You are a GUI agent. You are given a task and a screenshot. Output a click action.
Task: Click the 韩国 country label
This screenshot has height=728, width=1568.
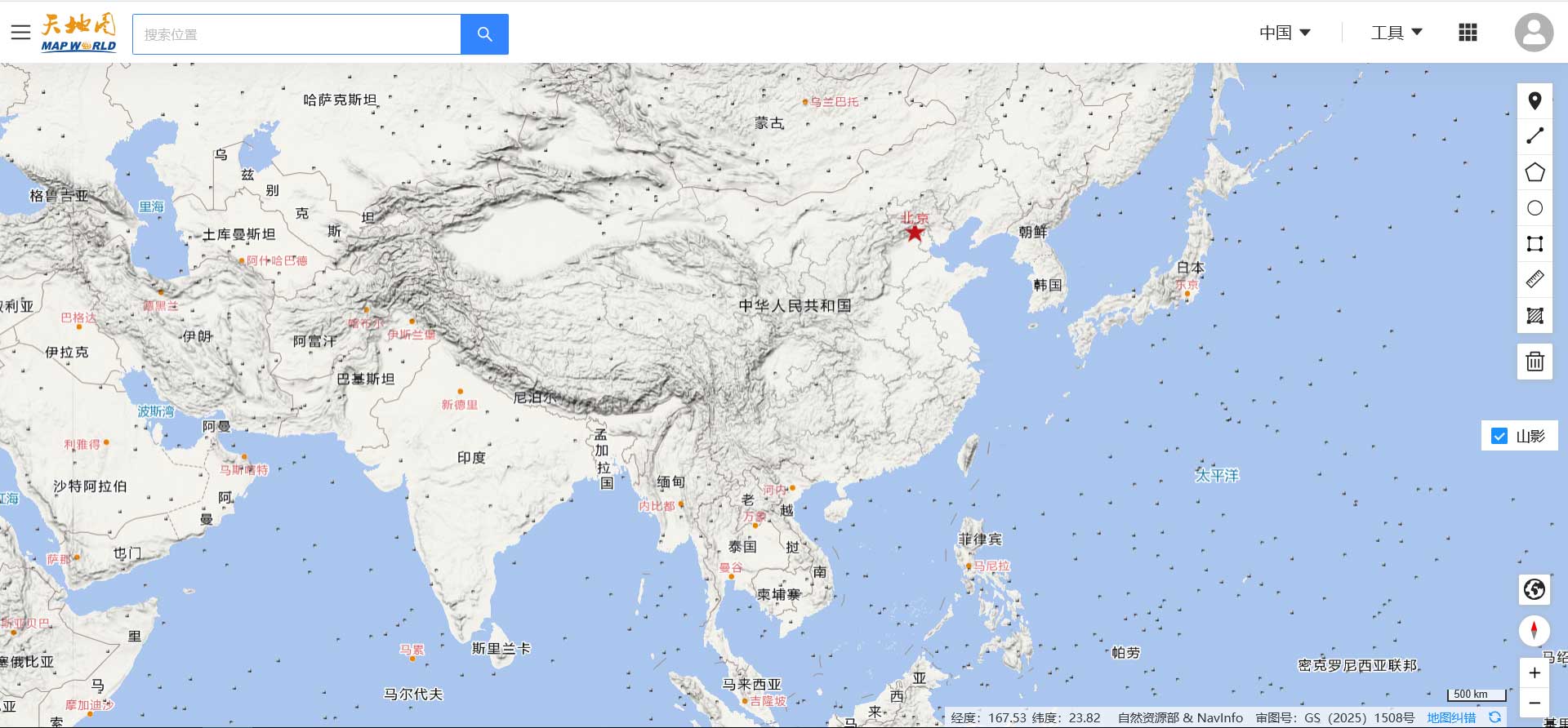pos(1048,285)
